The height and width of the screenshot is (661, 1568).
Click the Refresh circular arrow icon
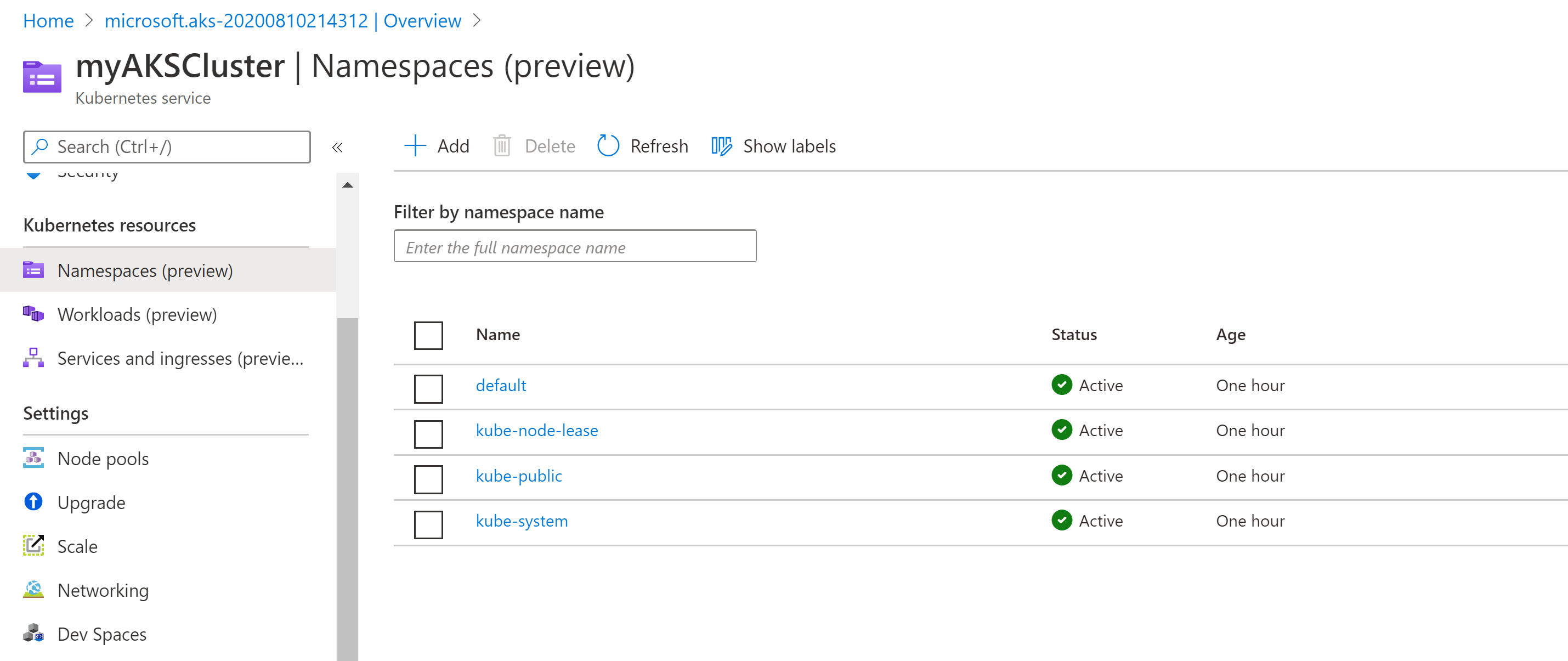(x=608, y=146)
